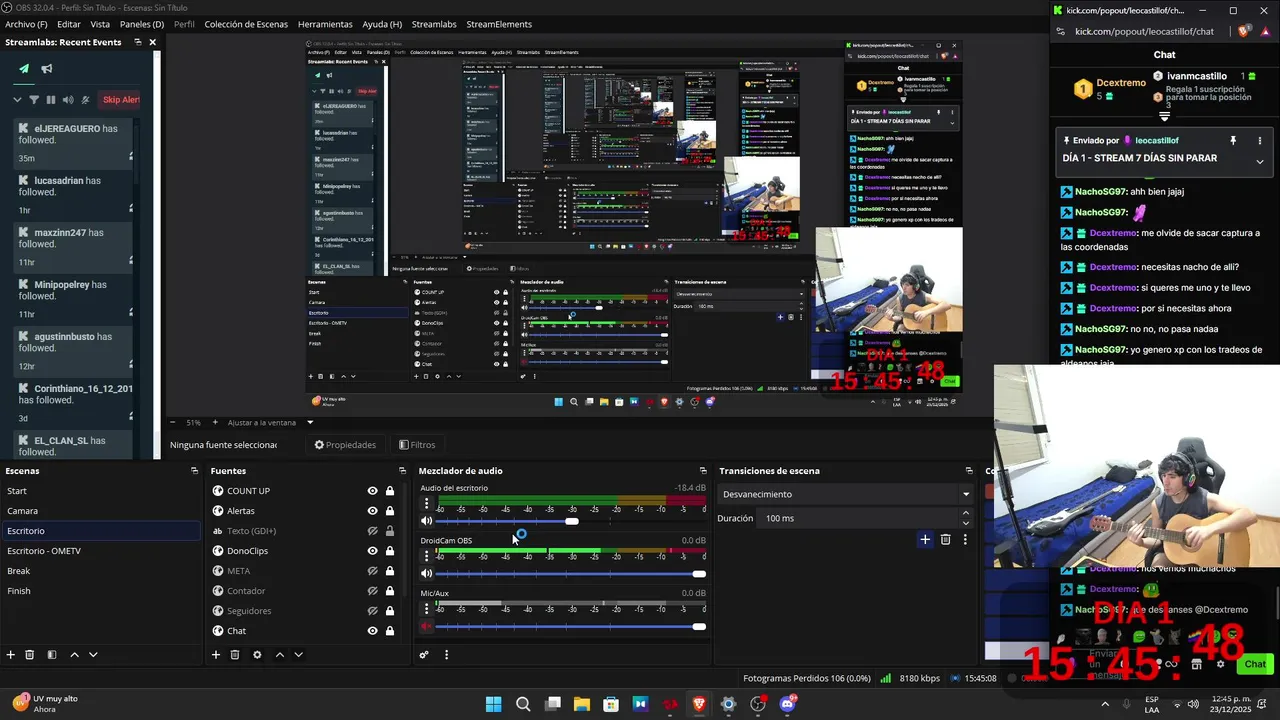Open the preview scaling dropdown arrow

[x=310, y=423]
